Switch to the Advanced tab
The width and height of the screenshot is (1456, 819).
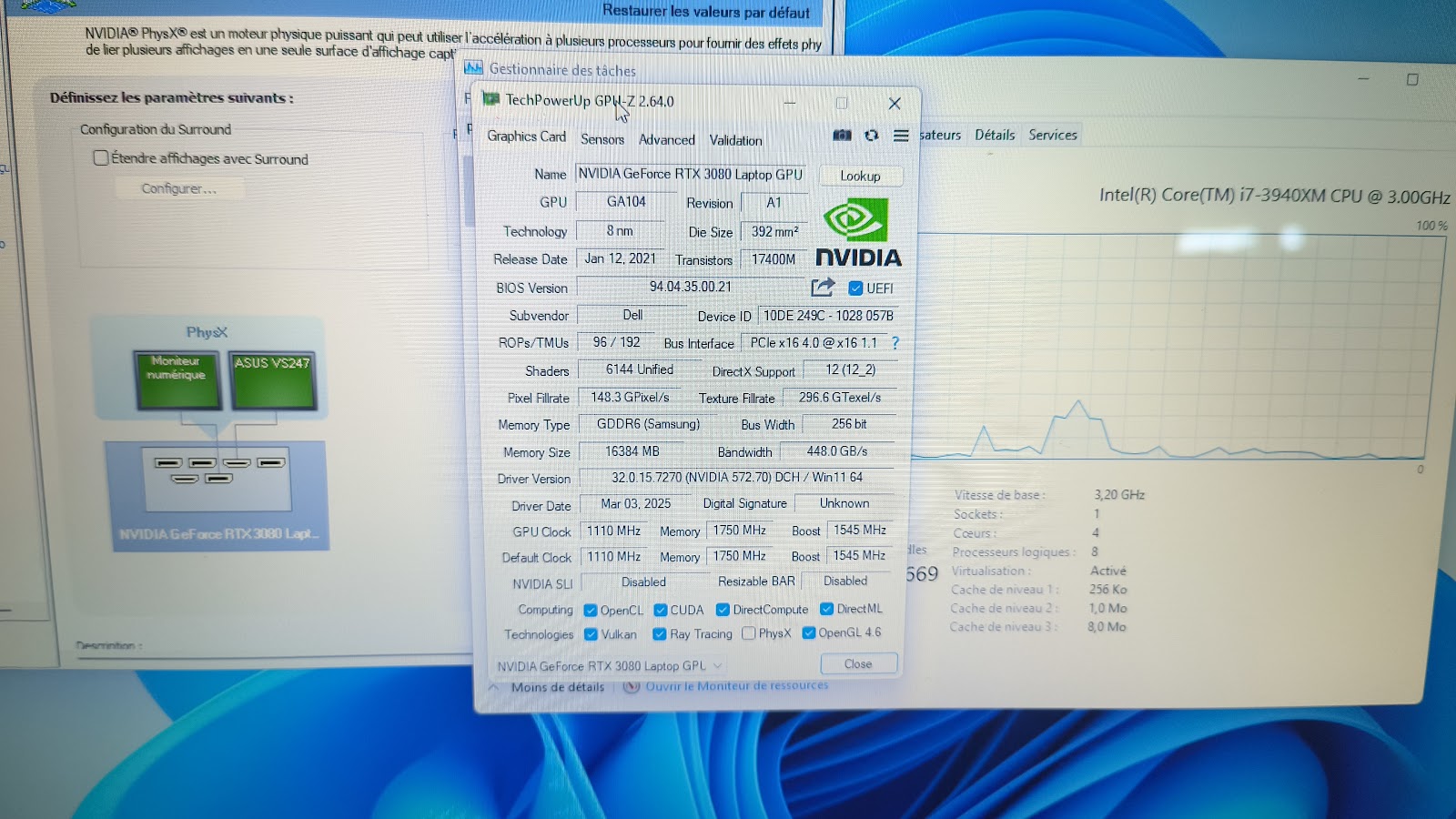[666, 140]
